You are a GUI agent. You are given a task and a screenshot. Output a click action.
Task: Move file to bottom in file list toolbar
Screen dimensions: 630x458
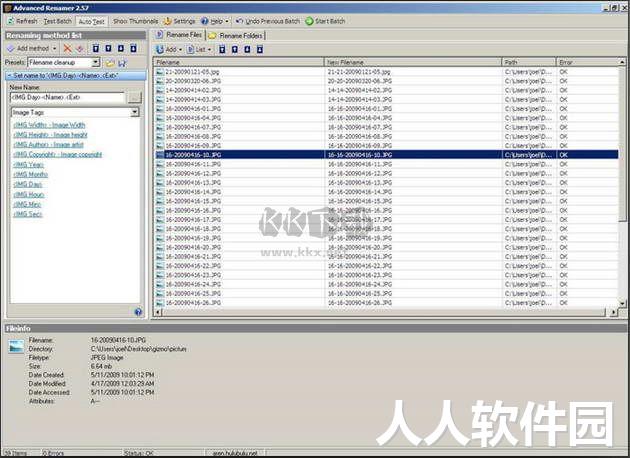(x=260, y=49)
